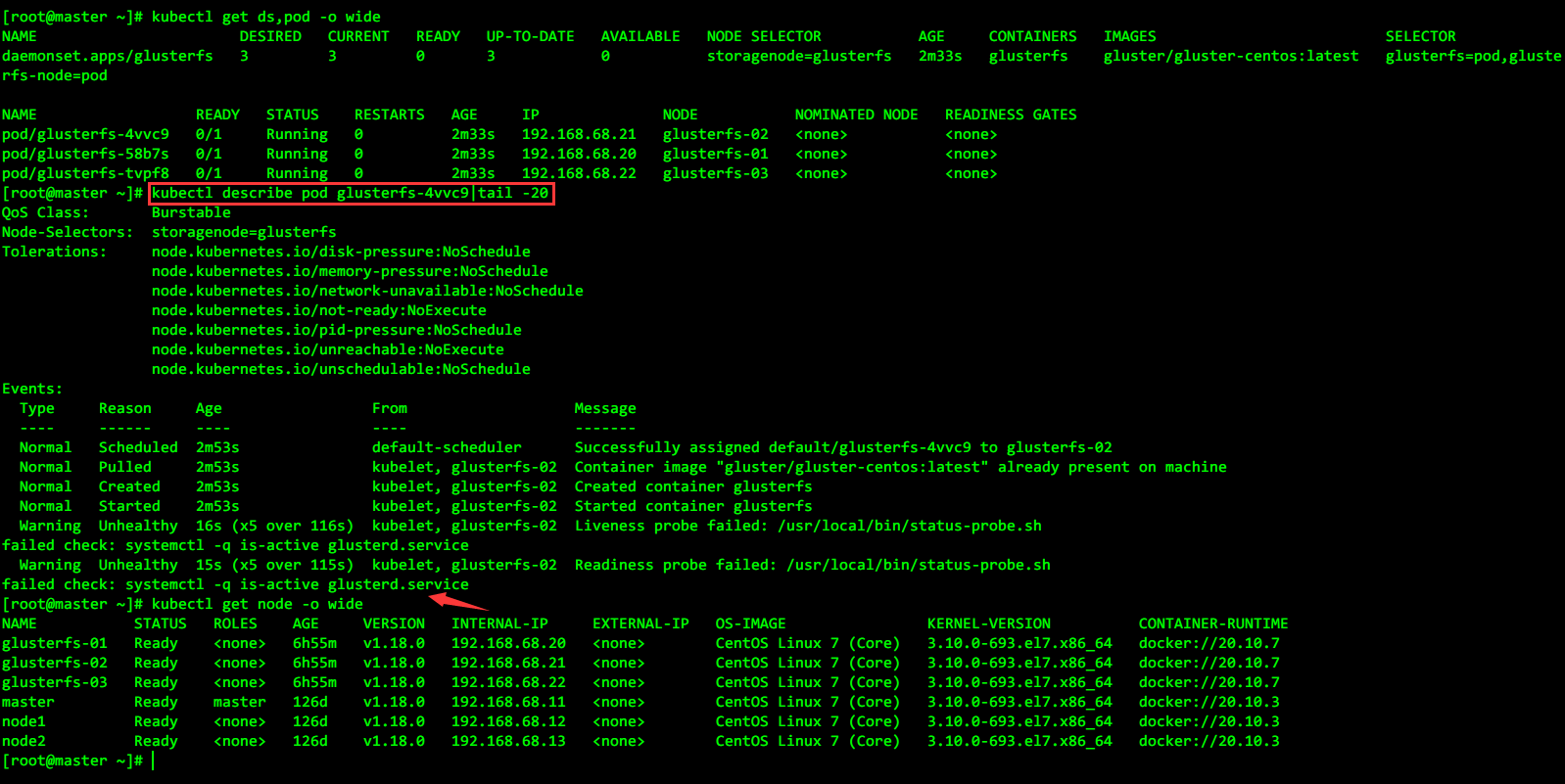The image size is (1565, 784).
Task: Click the "CURRENT" column header
Action: [358, 36]
